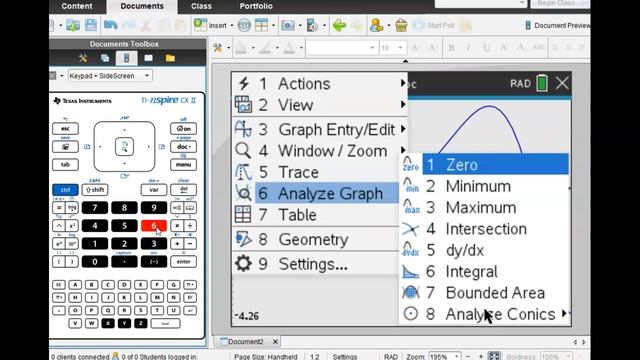Open the Utilities book icon in toolbox
Screen dimensions: 640x360
[149, 58]
